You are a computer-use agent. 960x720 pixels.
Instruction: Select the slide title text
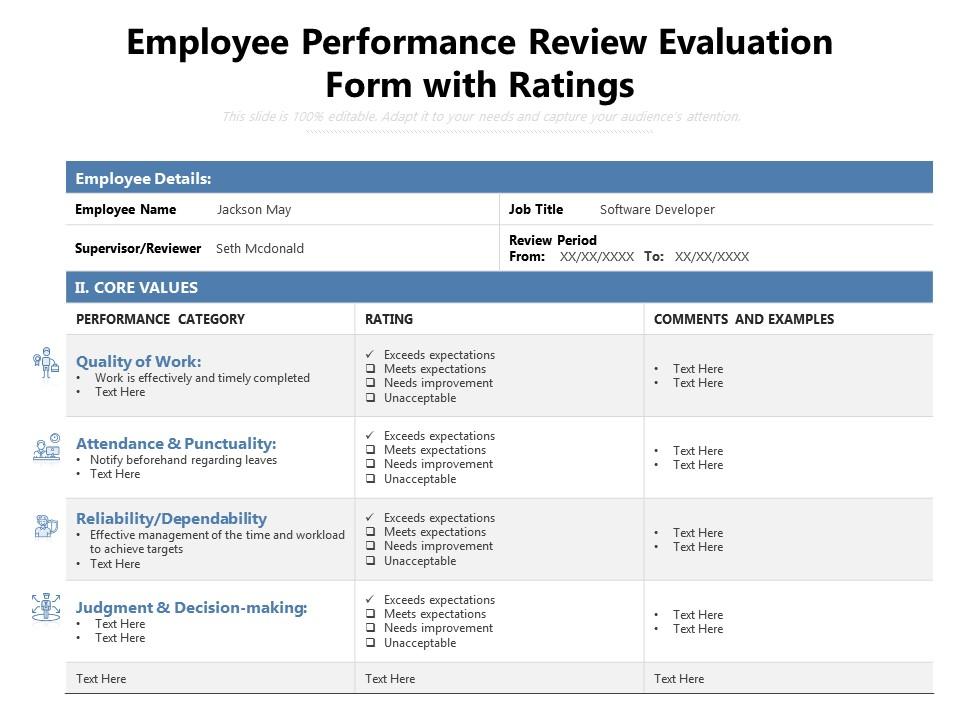click(x=480, y=63)
